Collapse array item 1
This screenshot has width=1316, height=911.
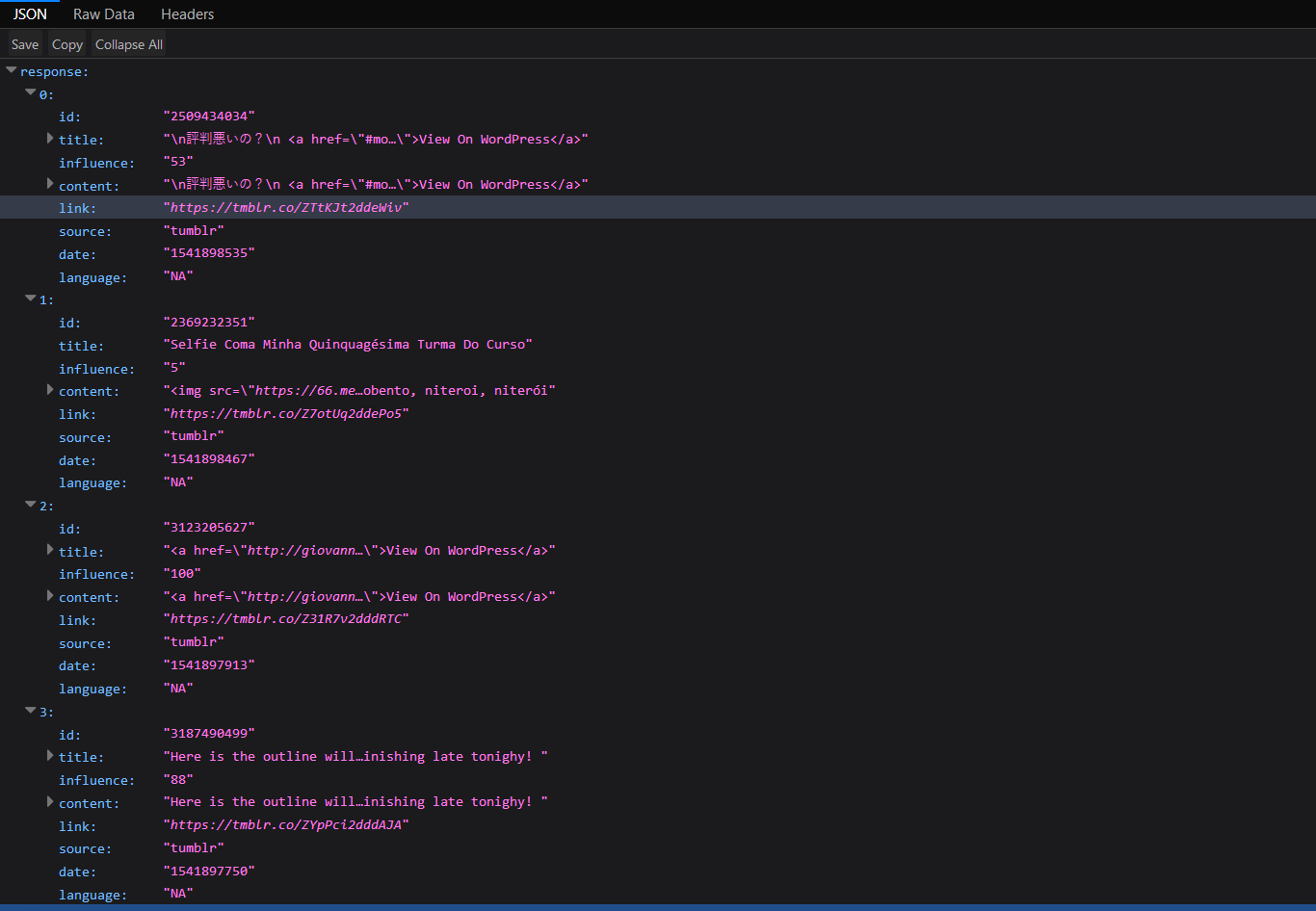coord(30,299)
